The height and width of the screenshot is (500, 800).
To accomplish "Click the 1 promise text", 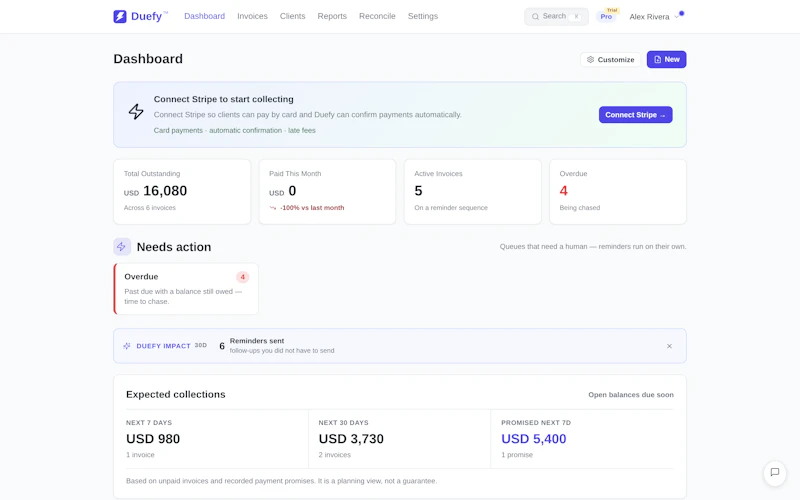I will [517, 455].
